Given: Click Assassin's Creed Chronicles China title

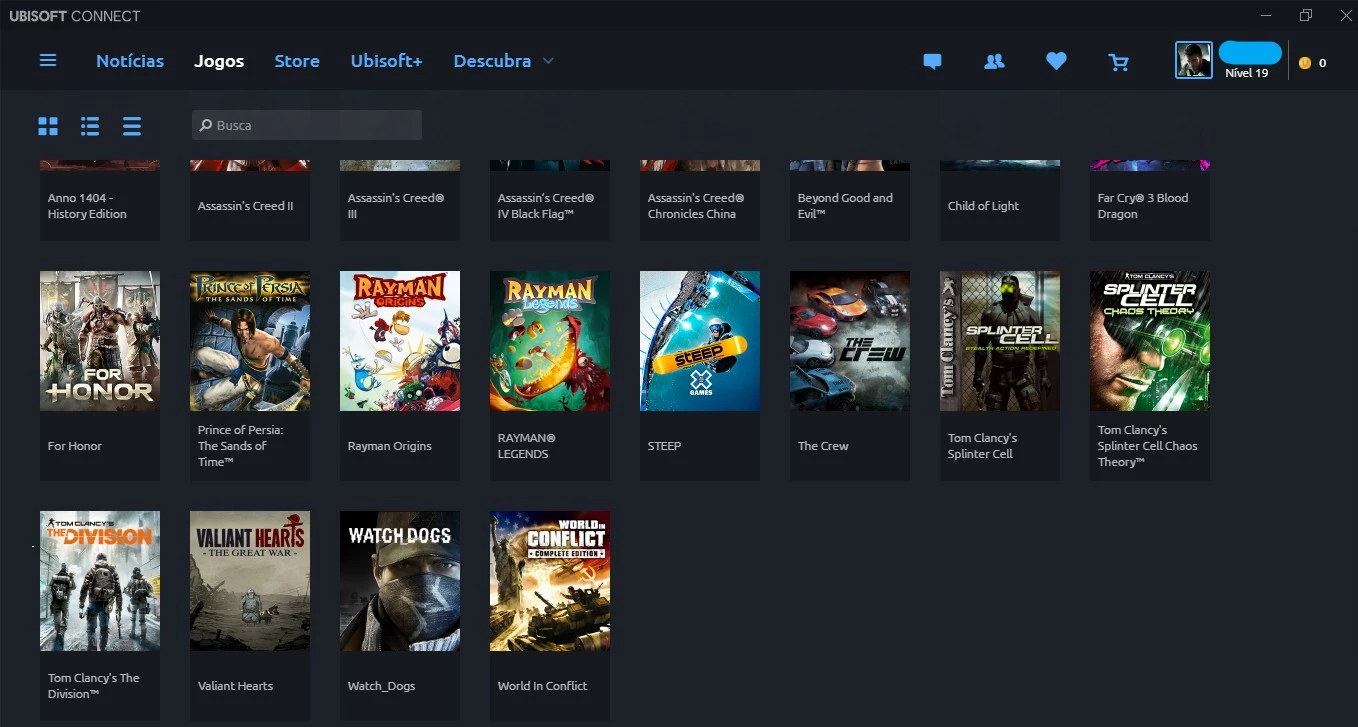Looking at the screenshot, I should click(x=696, y=206).
